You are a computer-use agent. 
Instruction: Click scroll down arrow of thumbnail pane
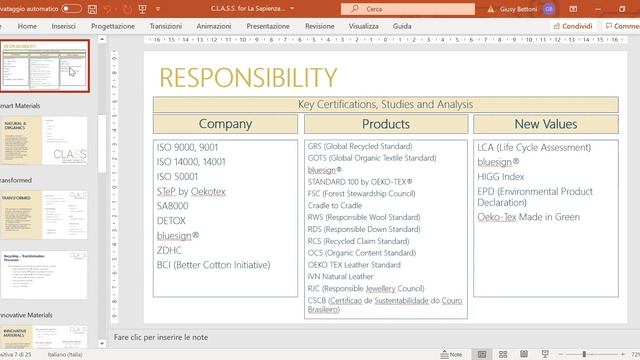click(102, 344)
